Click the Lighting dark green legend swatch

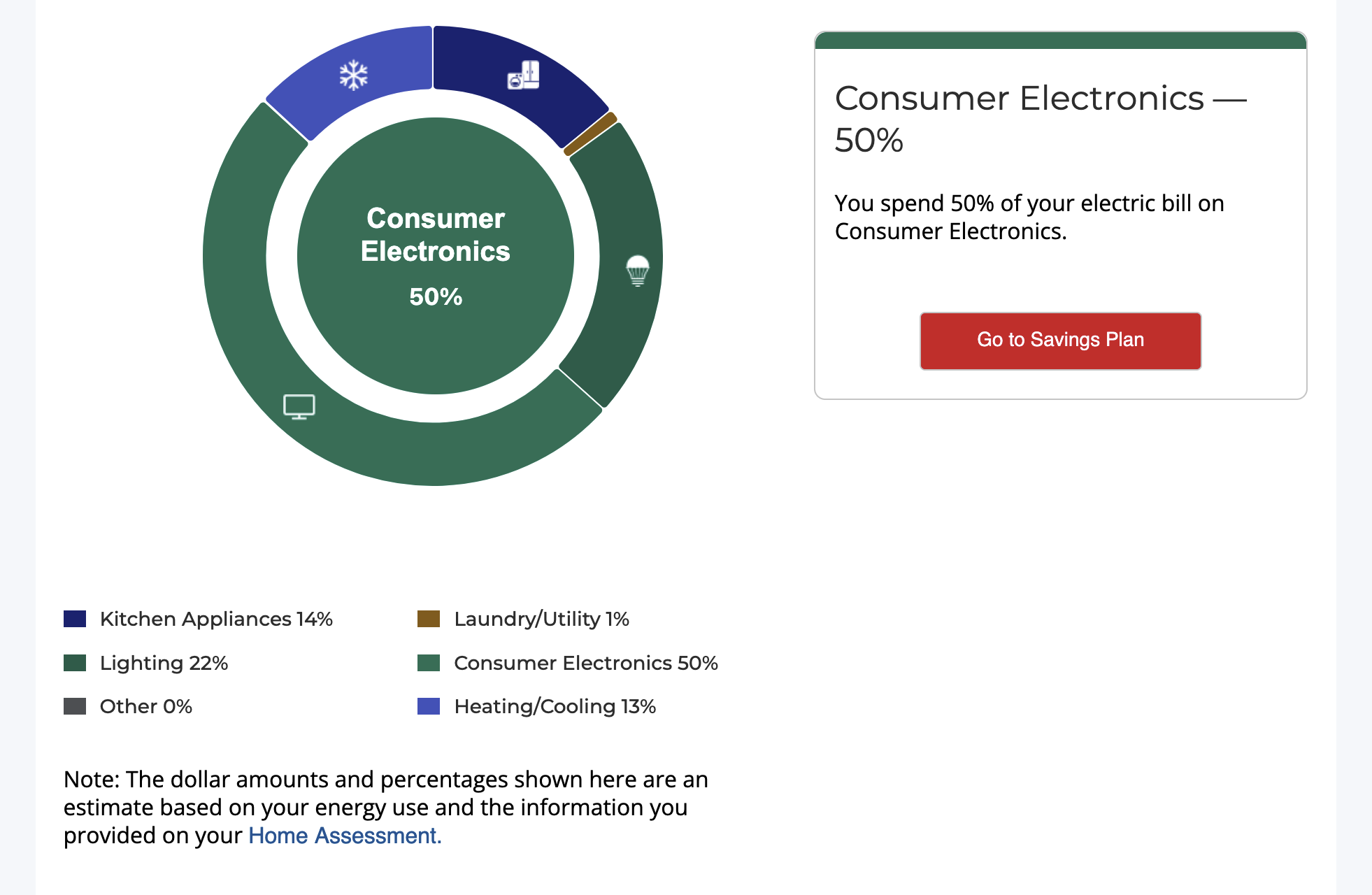point(75,663)
